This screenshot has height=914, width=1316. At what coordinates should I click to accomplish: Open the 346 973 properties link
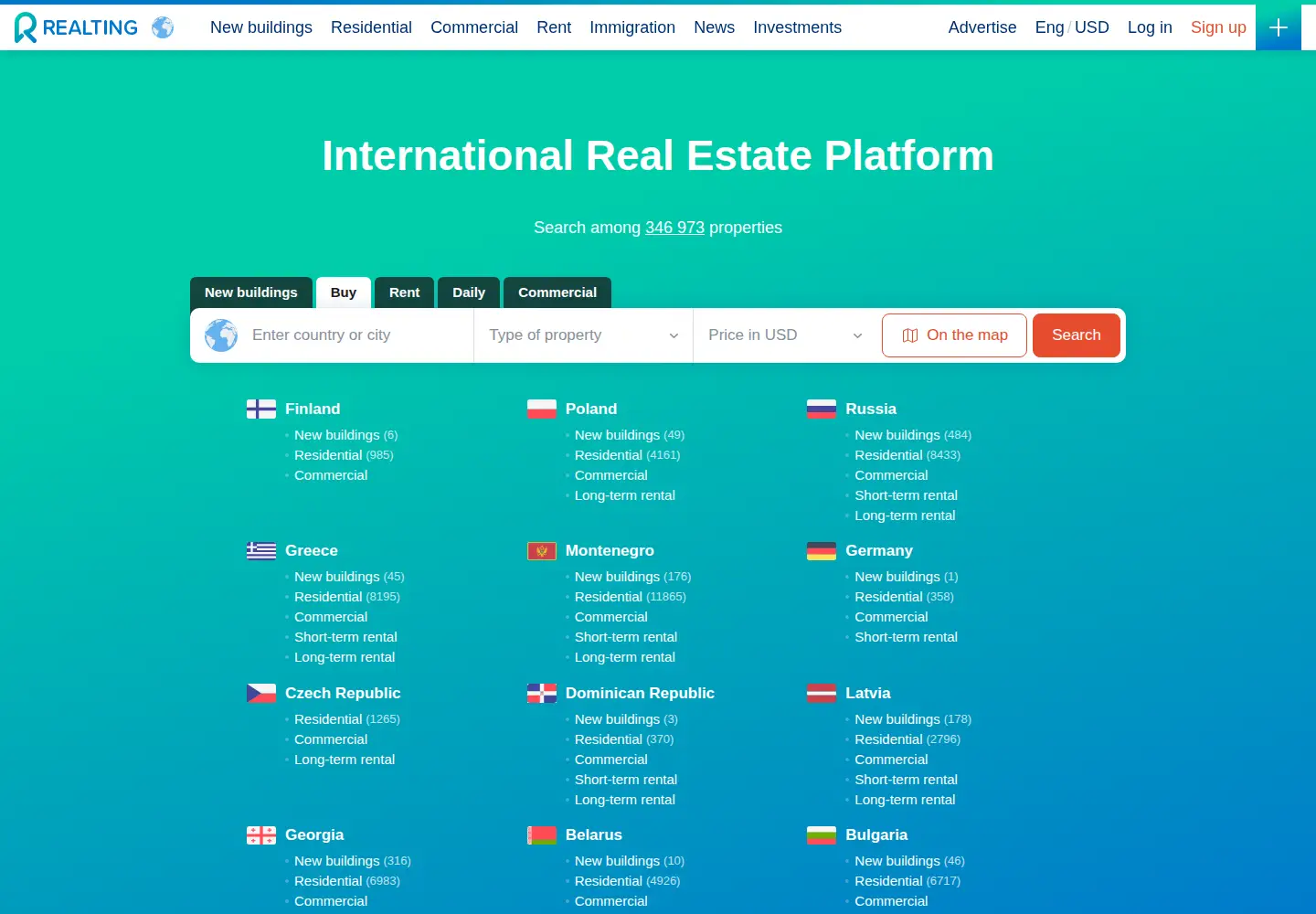tap(674, 228)
